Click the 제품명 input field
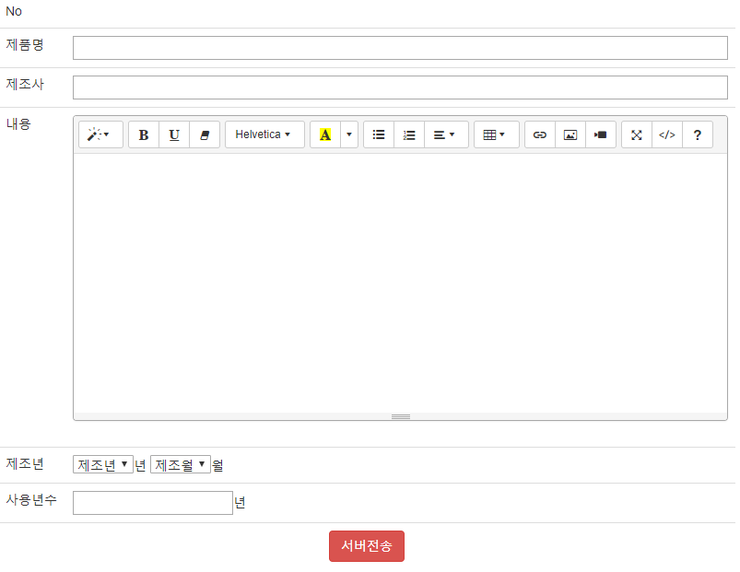The width and height of the screenshot is (740, 572). click(x=400, y=48)
